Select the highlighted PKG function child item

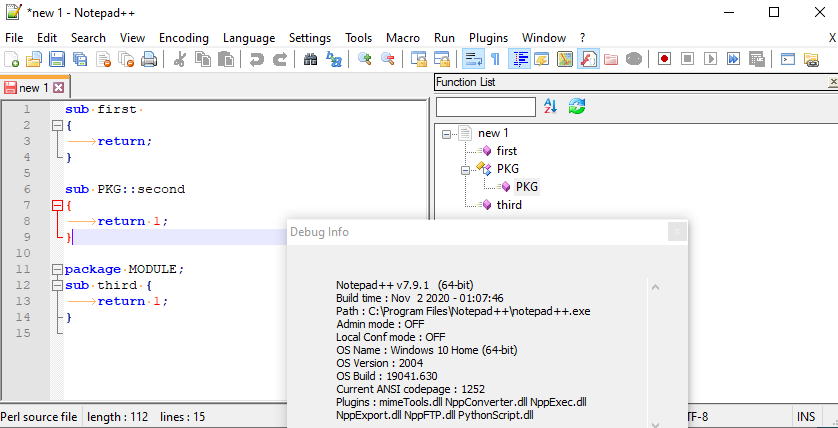(x=527, y=187)
